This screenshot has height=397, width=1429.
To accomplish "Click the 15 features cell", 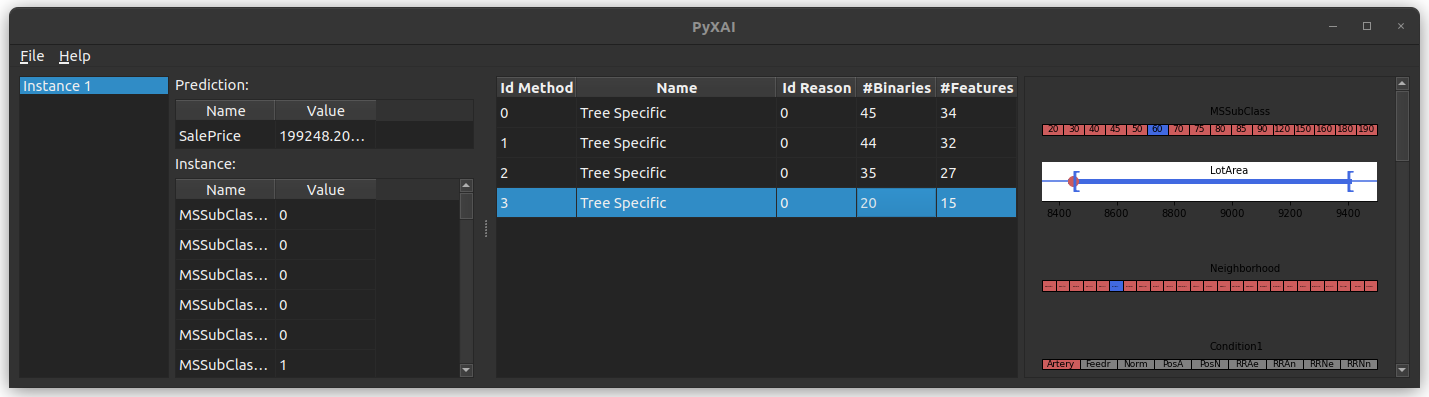I will (x=976, y=203).
